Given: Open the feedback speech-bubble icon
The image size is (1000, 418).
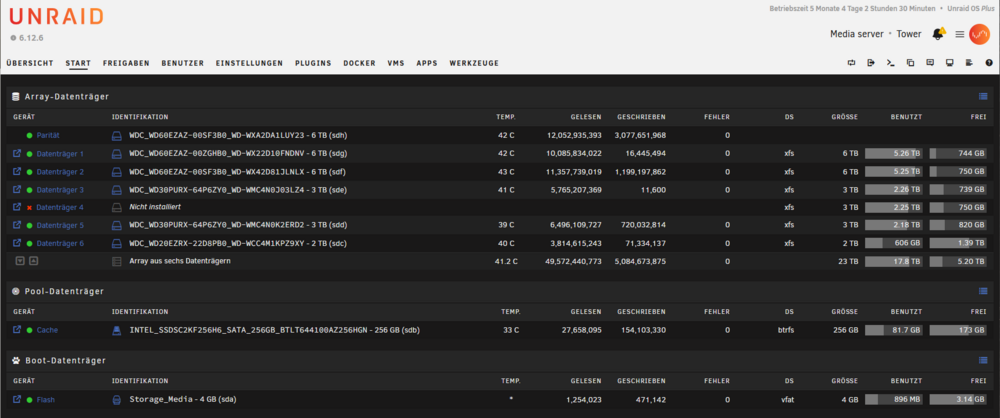Looking at the screenshot, I should click(930, 63).
